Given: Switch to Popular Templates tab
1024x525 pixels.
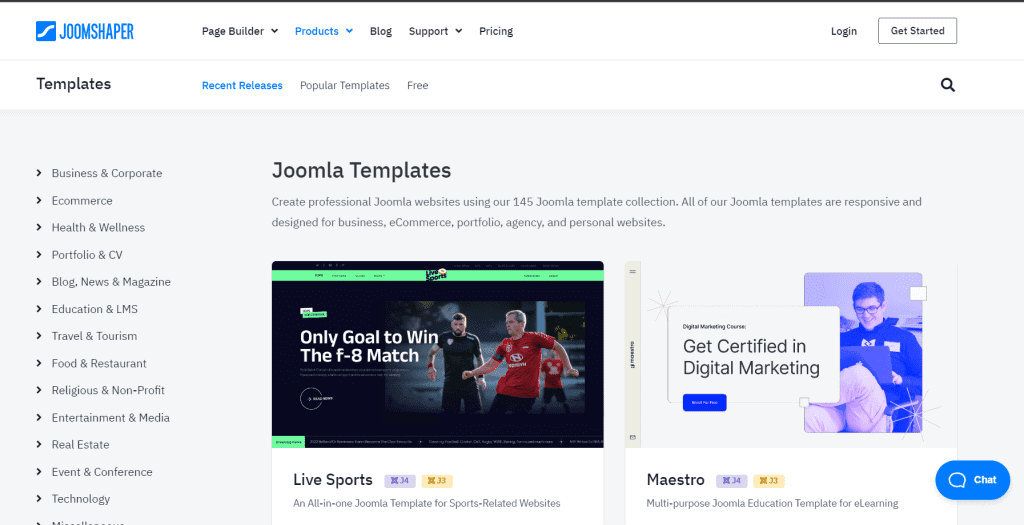Looking at the screenshot, I should click(345, 86).
